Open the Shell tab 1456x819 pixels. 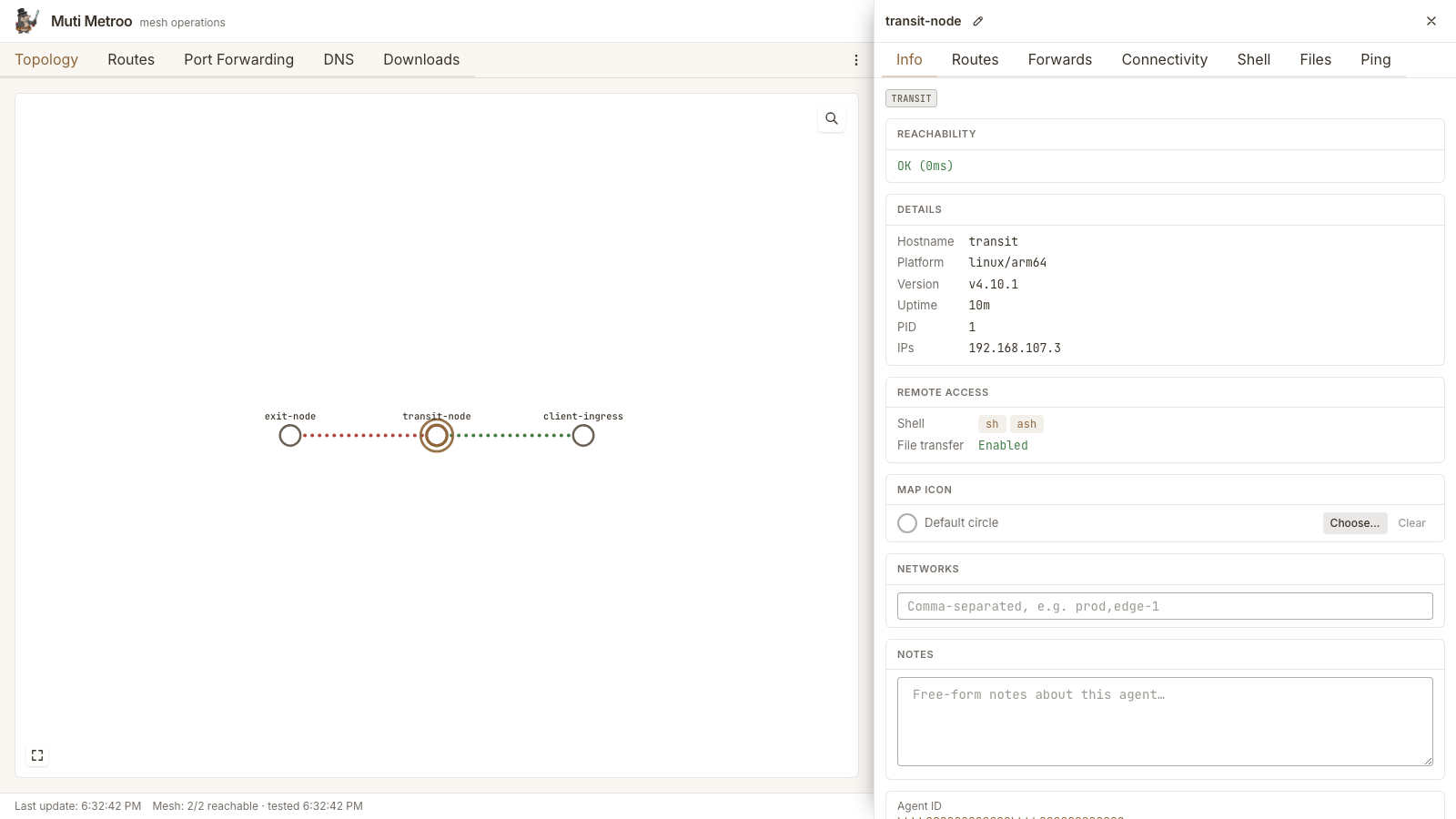(1253, 59)
